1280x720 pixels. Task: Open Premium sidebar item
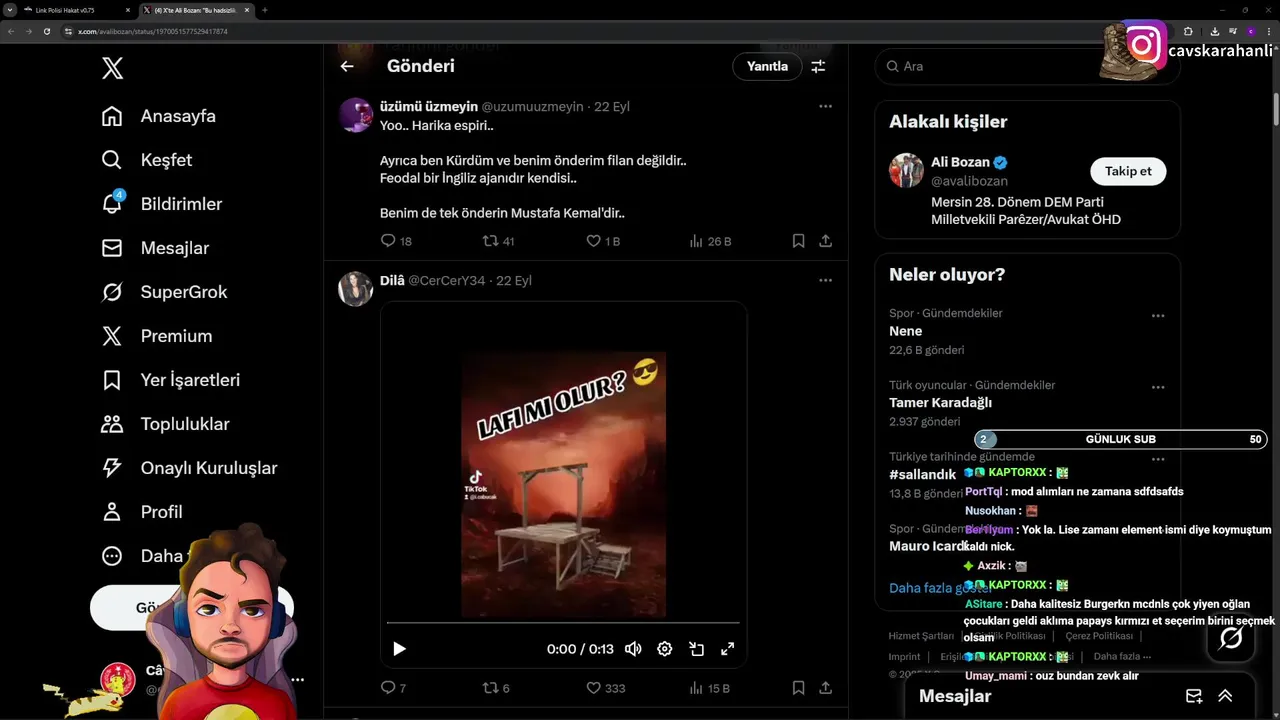(156, 336)
